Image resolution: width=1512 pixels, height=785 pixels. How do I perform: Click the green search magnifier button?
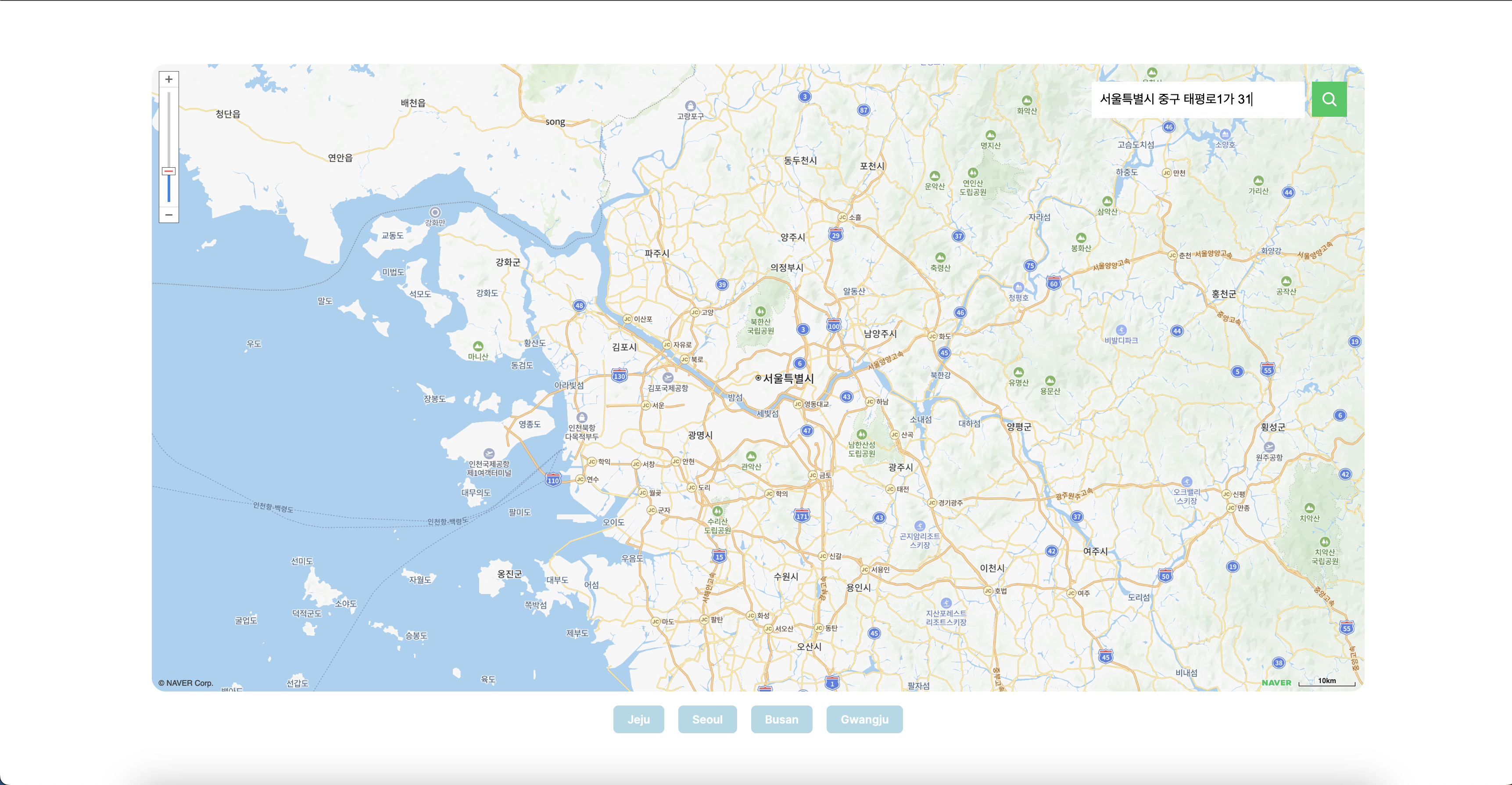pos(1329,99)
